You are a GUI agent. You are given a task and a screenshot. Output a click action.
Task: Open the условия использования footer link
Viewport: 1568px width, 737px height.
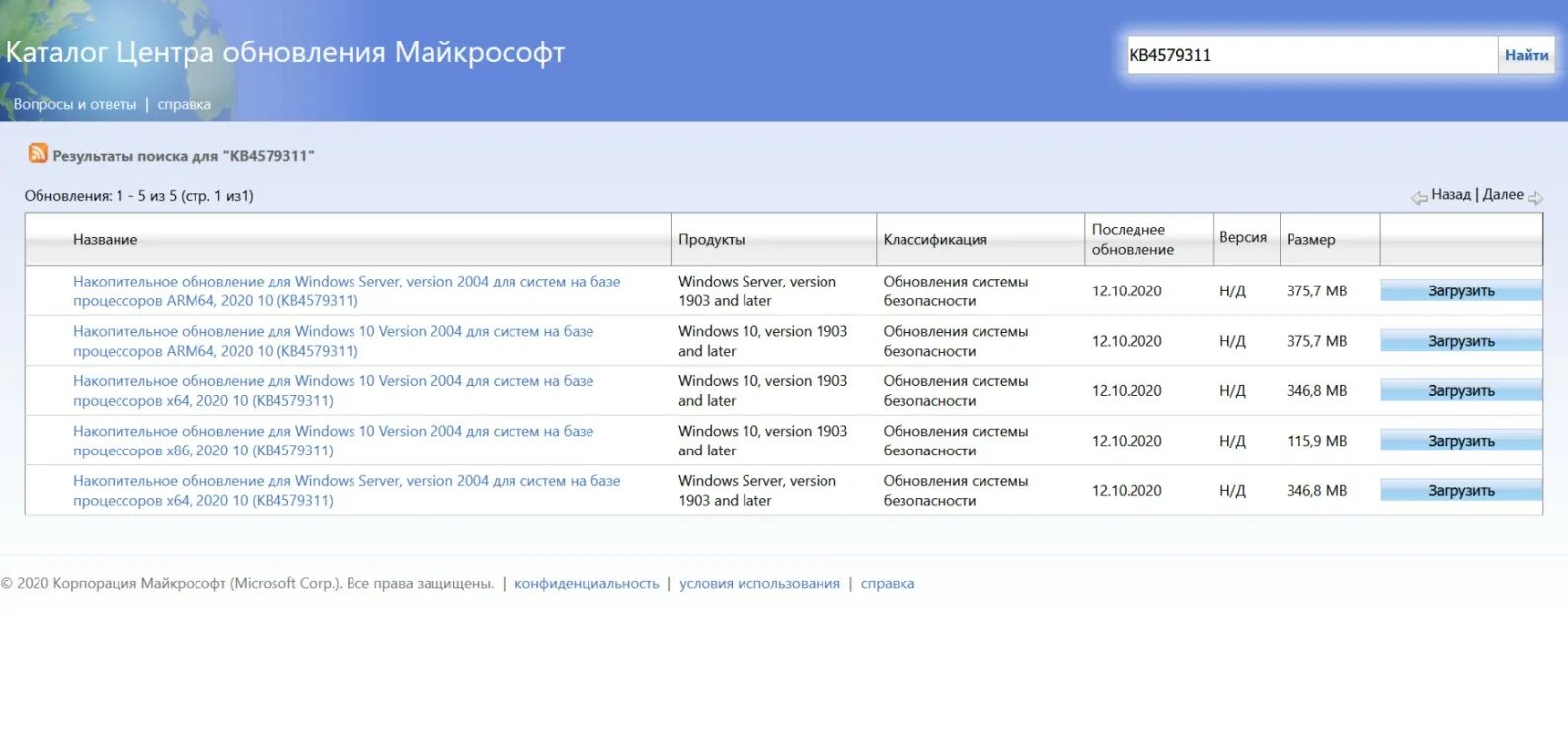(759, 583)
